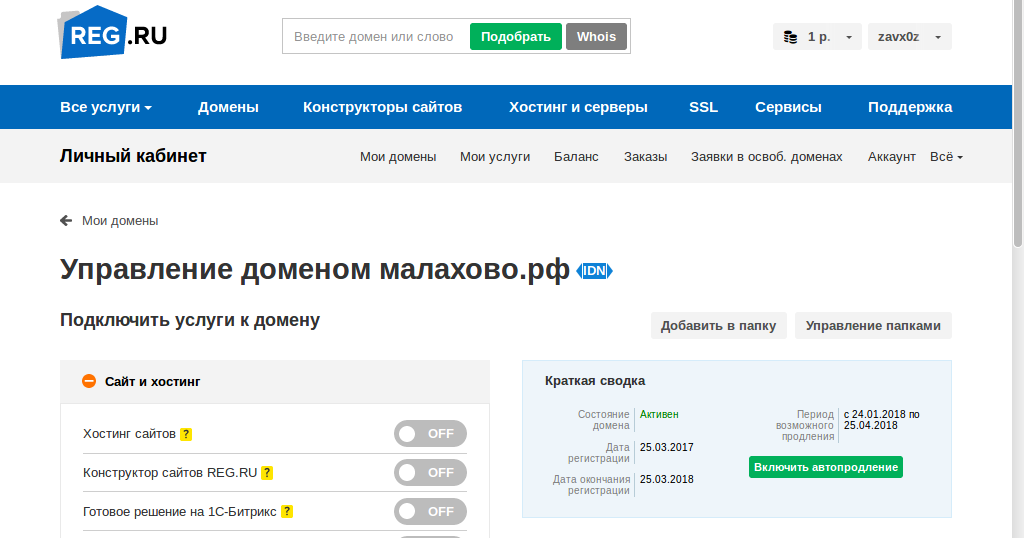Open Заявки в освоб. доменах tab
Viewport: 1024px width, 538px height.
[x=767, y=157]
